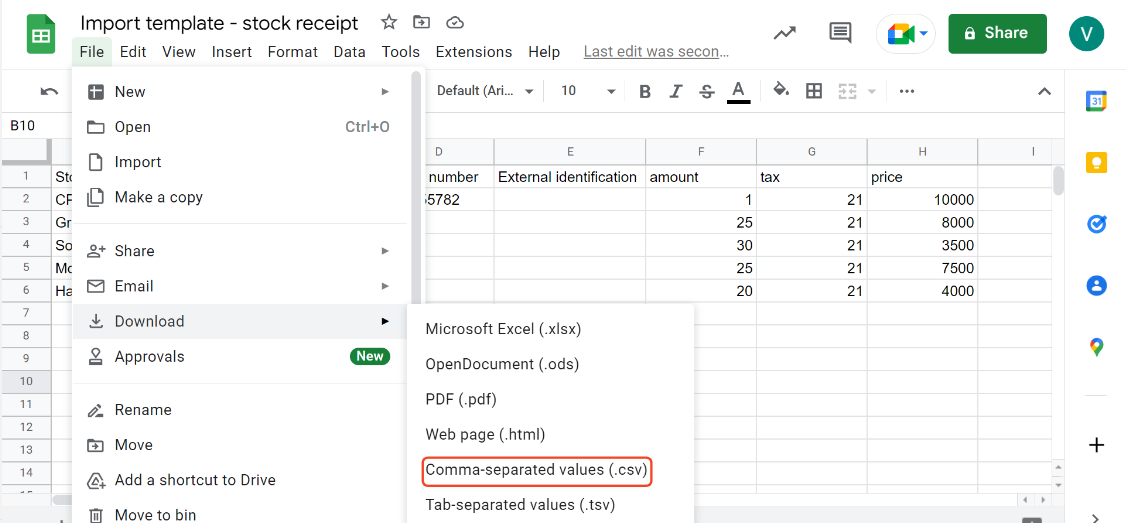1126x523 pixels.
Task: Open the Format menu
Action: (x=292, y=52)
